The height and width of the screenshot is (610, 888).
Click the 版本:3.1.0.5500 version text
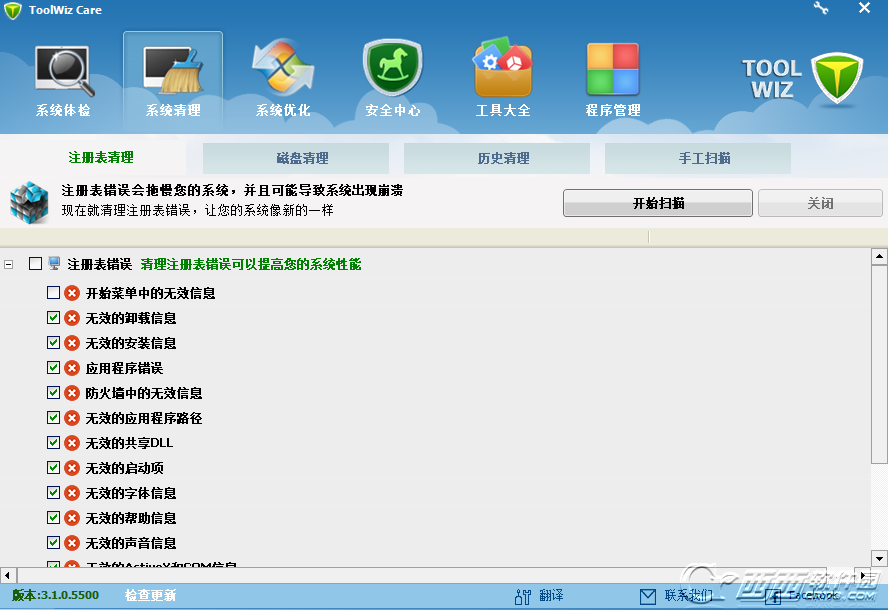(x=56, y=595)
